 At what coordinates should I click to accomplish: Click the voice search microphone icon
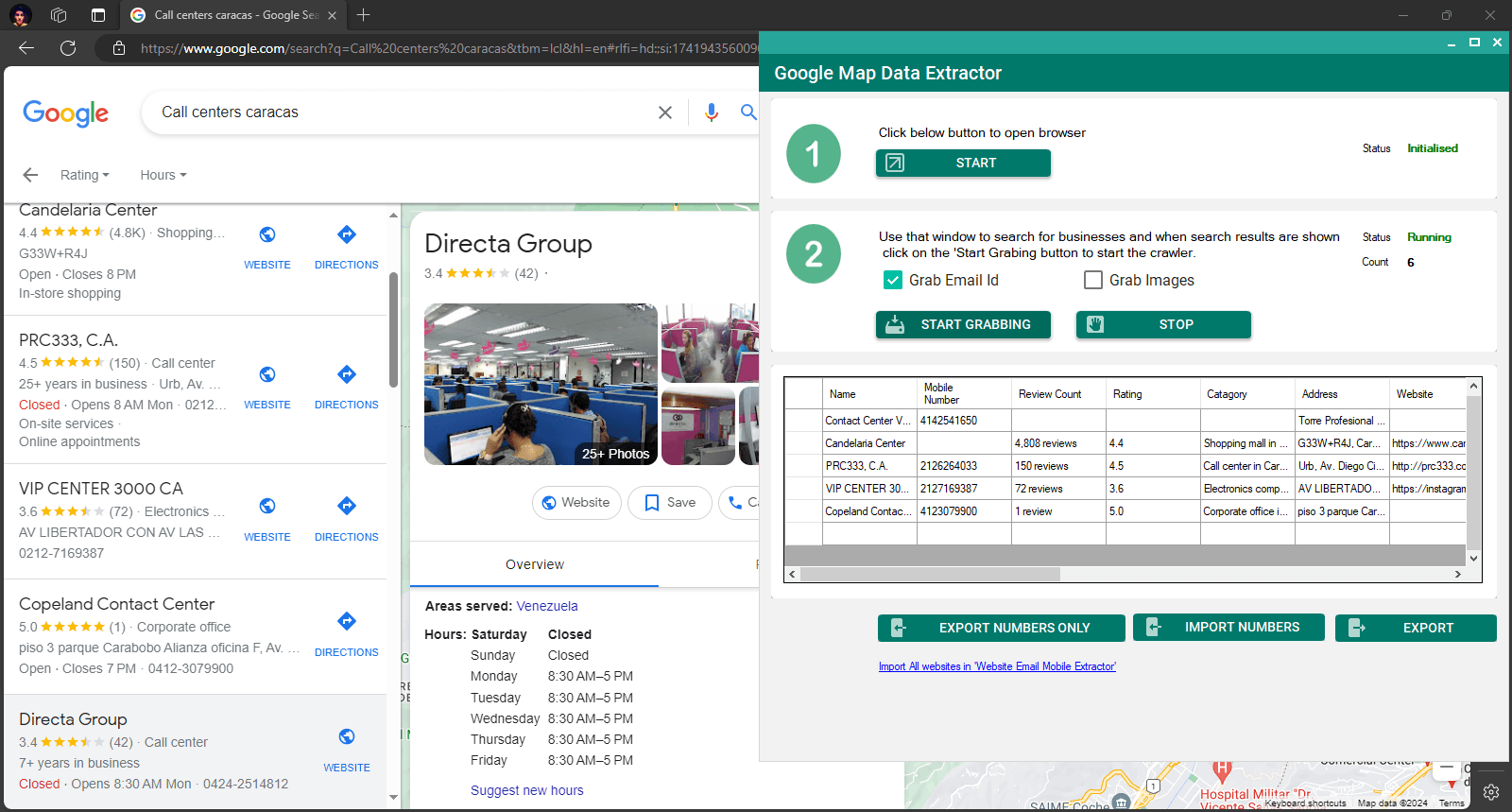pos(711,112)
